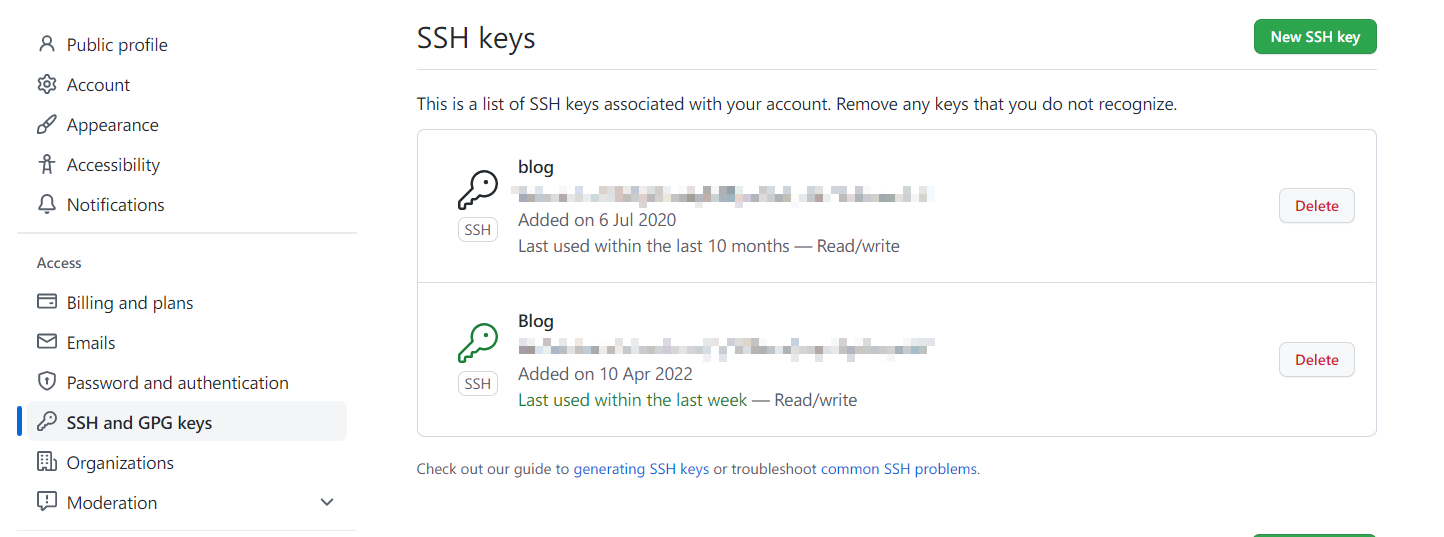This screenshot has width=1444, height=537.
Task: Click the Emails envelope icon
Action: [46, 342]
